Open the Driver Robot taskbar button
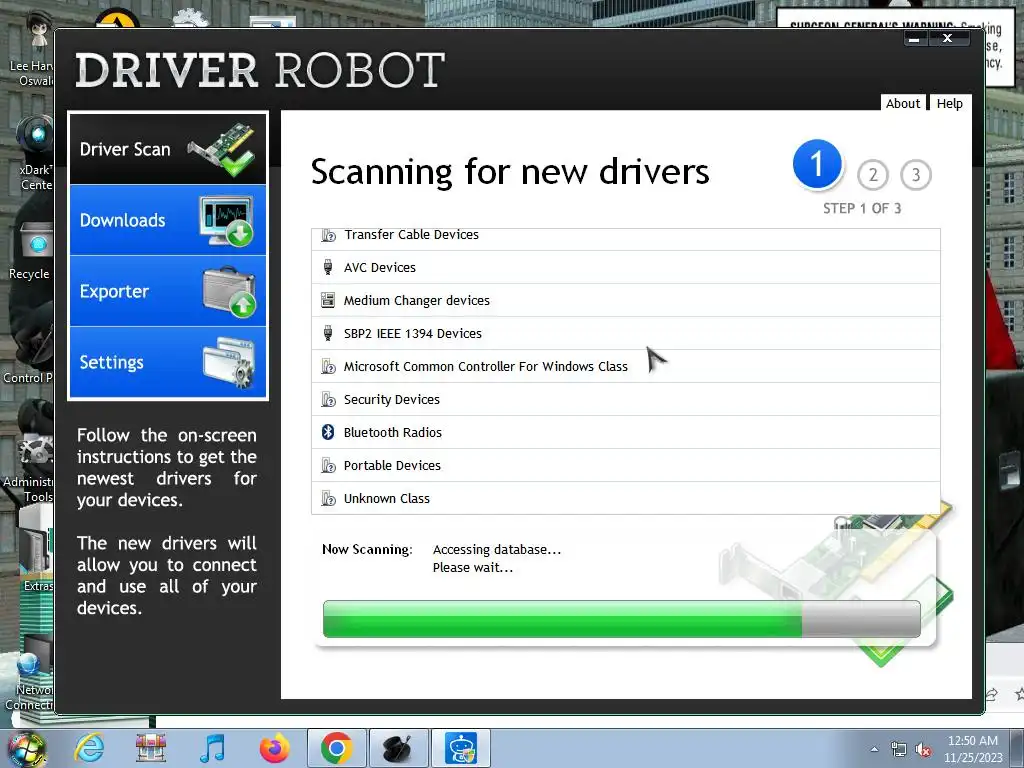The image size is (1024, 768). [x=461, y=748]
